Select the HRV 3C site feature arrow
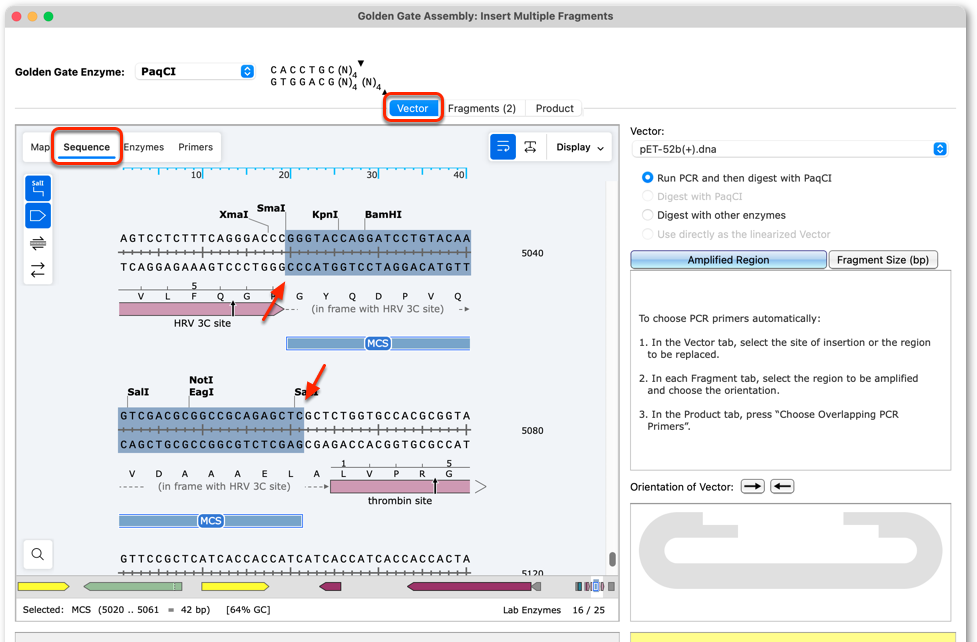The image size is (977, 642). point(201,309)
